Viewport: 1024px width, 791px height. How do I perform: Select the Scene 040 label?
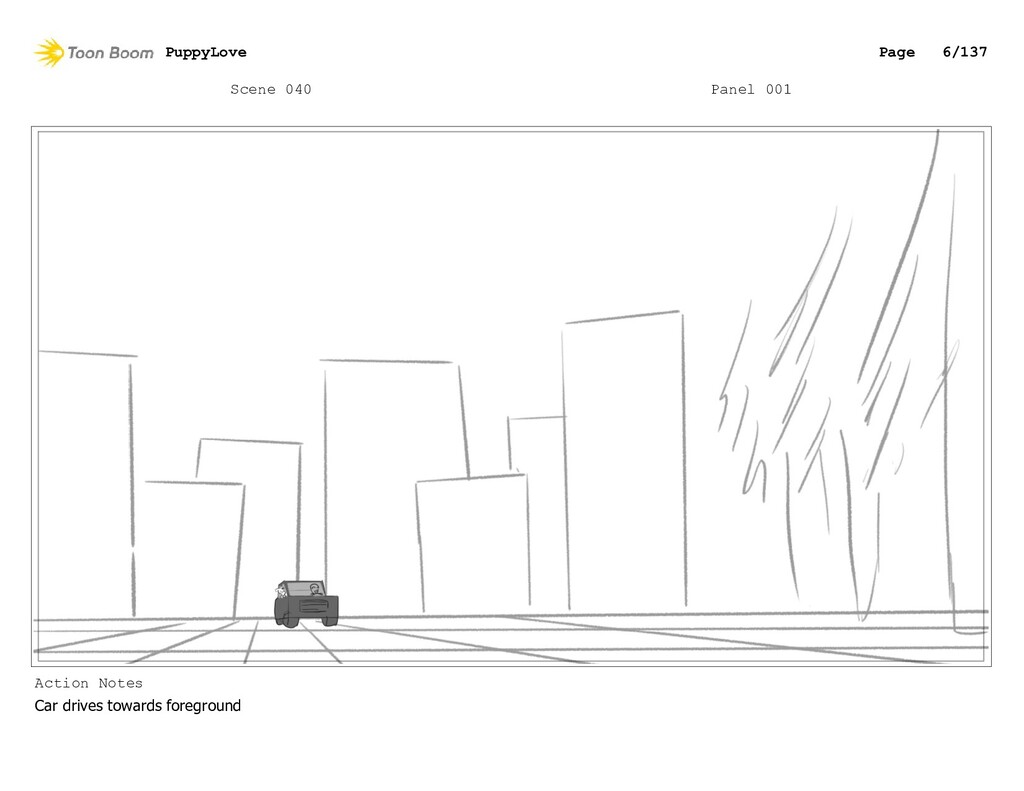pyautogui.click(x=270, y=89)
